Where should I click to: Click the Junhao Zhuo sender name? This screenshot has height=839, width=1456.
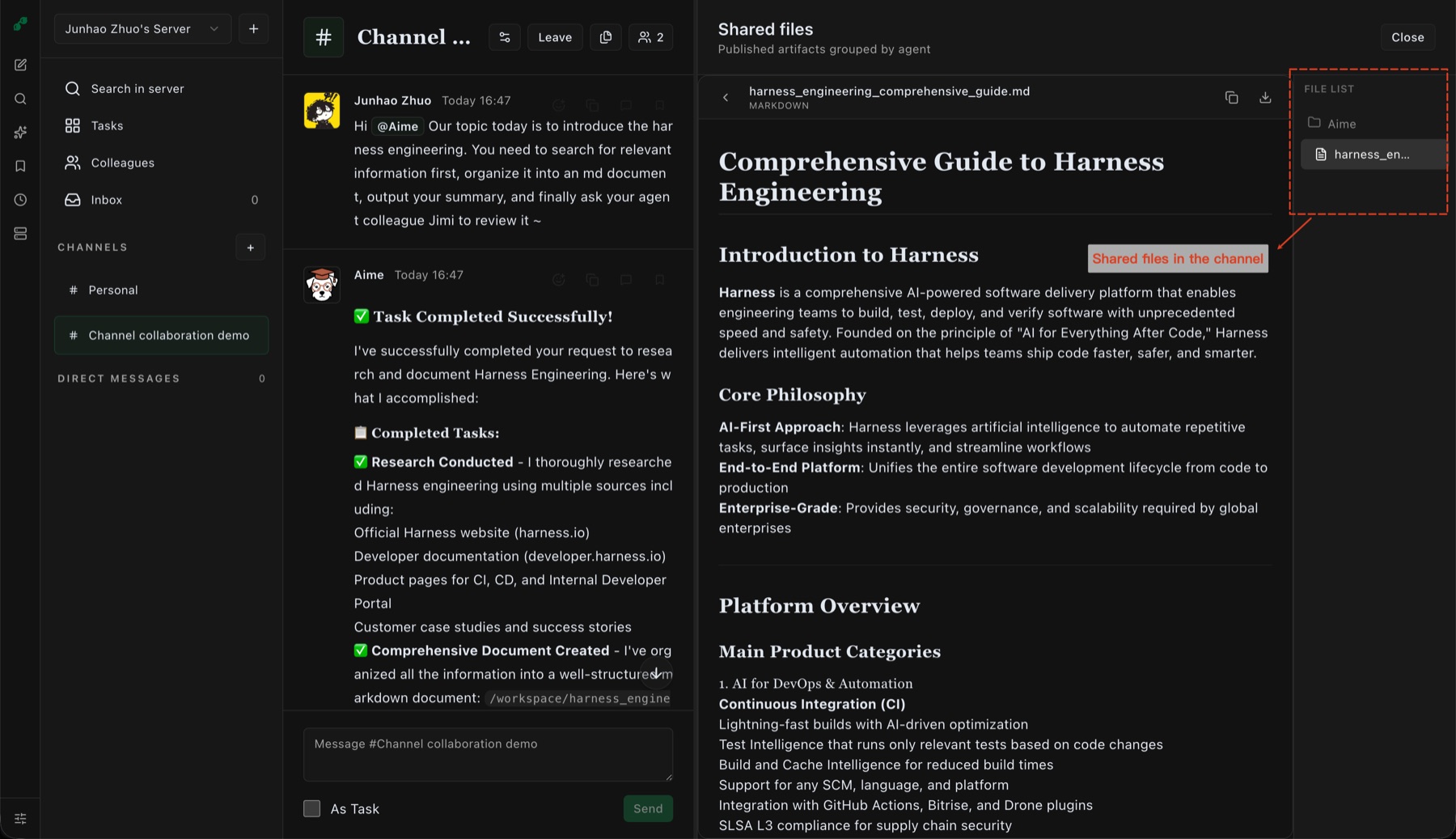pos(392,100)
